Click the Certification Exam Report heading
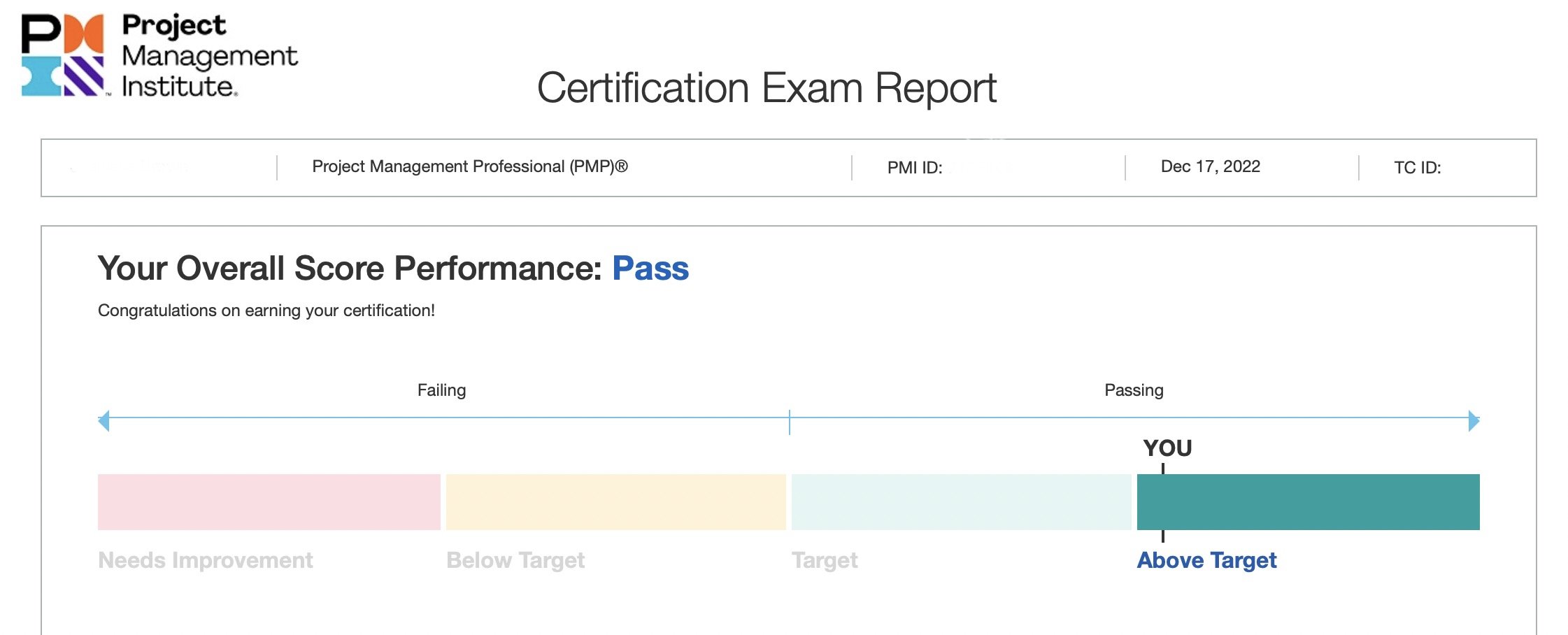Image resolution: width=1568 pixels, height=635 pixels. pos(767,88)
